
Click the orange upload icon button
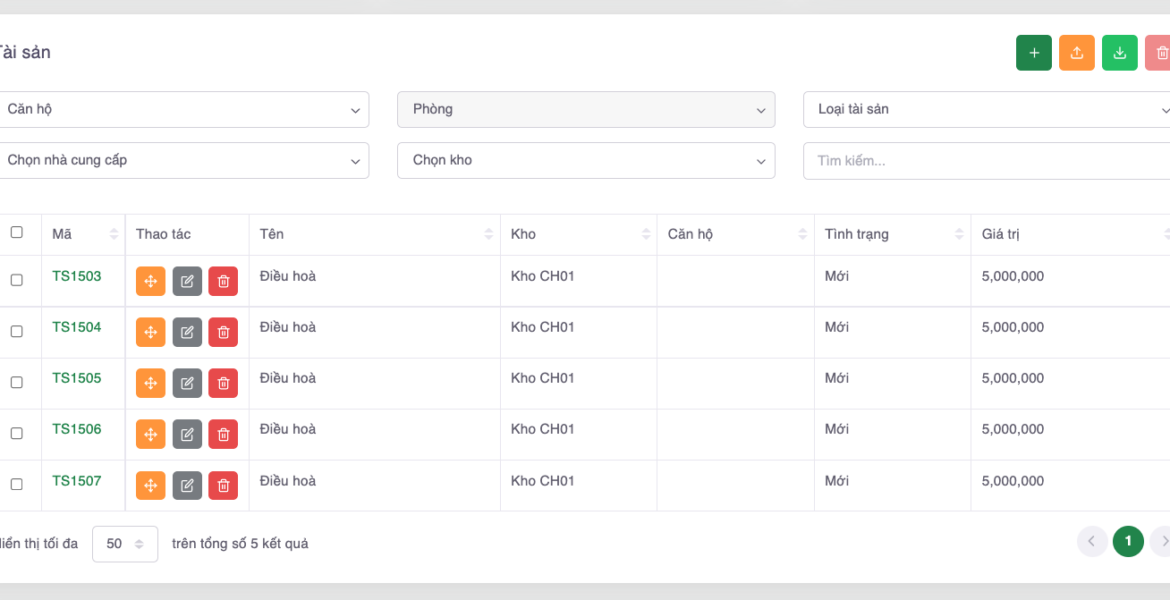click(1076, 53)
